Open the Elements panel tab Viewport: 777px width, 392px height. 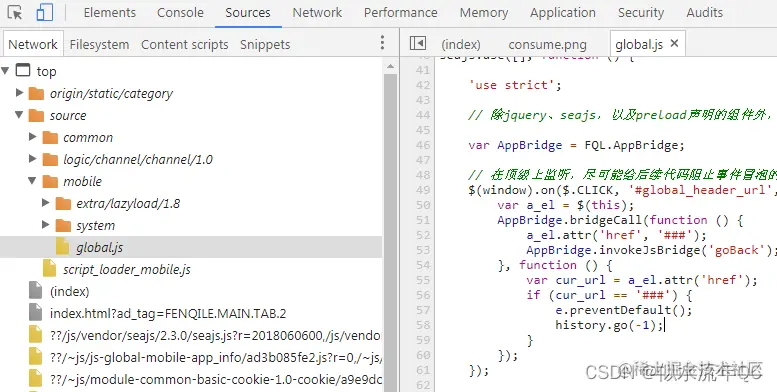[x=110, y=12]
